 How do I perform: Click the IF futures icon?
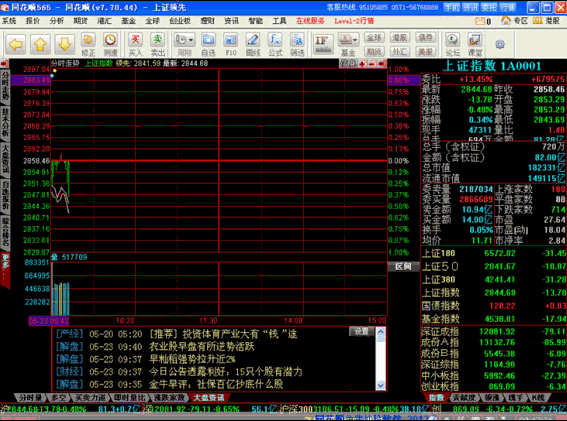(x=323, y=44)
